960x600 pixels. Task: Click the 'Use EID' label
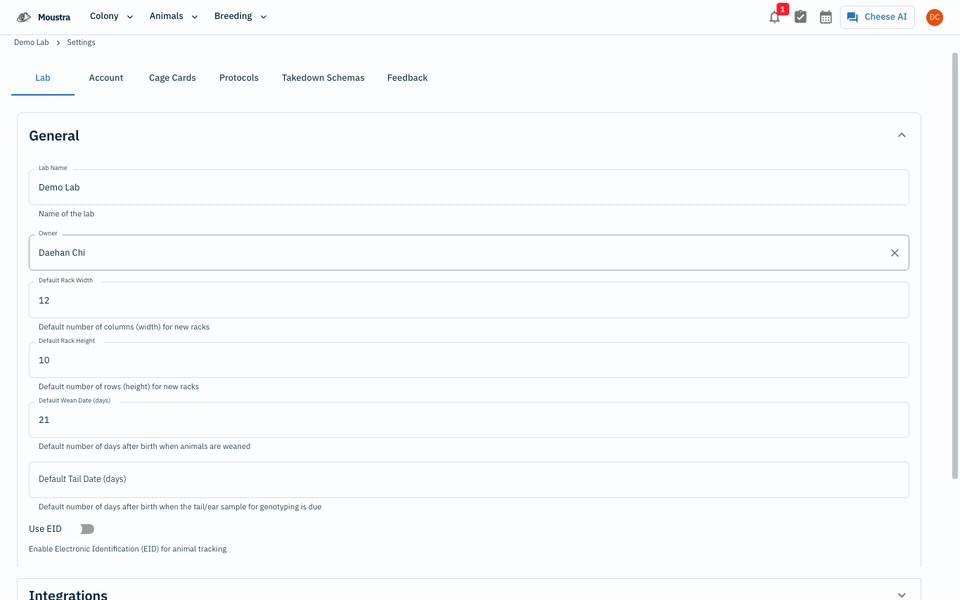(45, 529)
